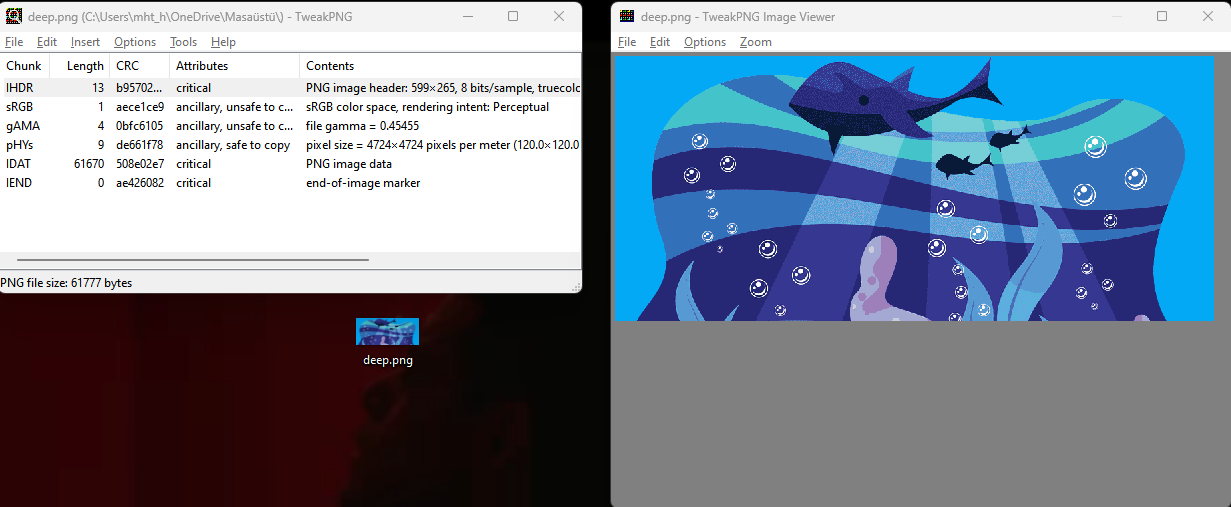Screen dimensions: 1231x507
Task: Sort by Length column header
Action: (80, 66)
